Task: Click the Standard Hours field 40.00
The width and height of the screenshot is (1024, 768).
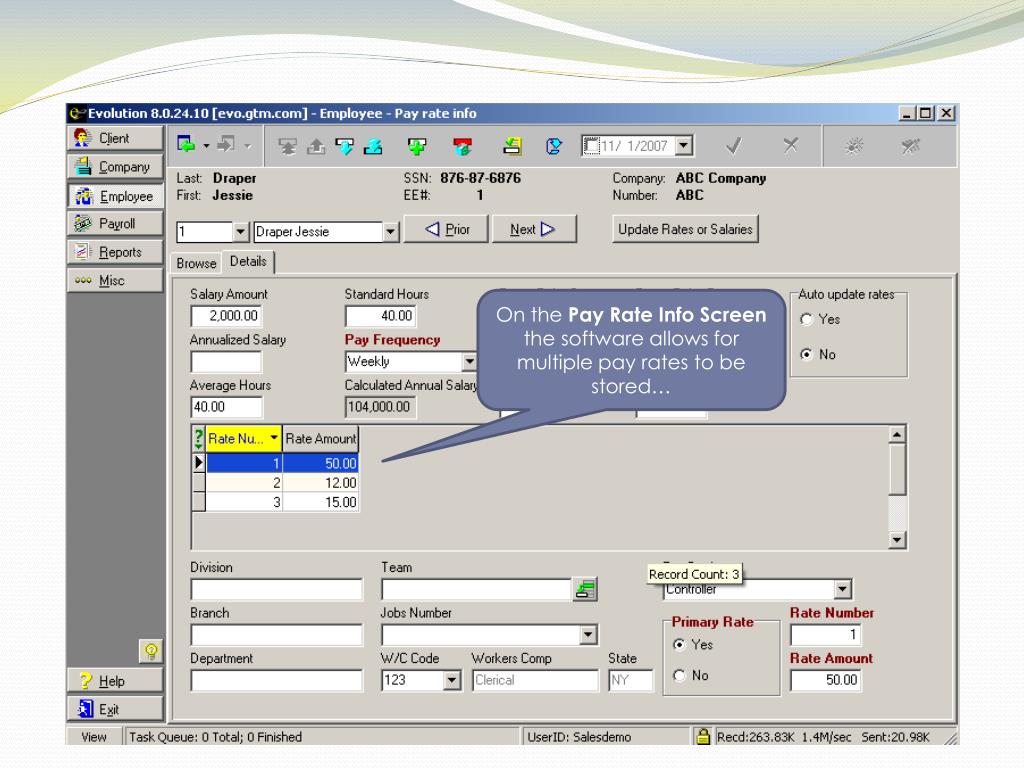Action: [380, 316]
